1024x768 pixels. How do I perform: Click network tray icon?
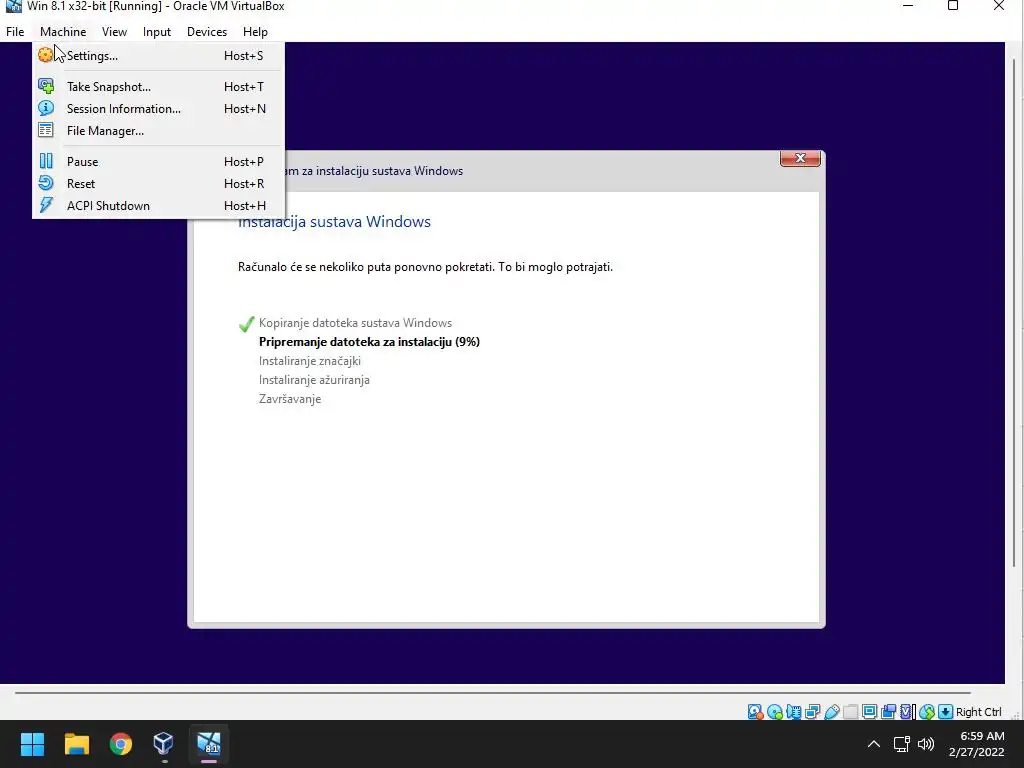902,743
